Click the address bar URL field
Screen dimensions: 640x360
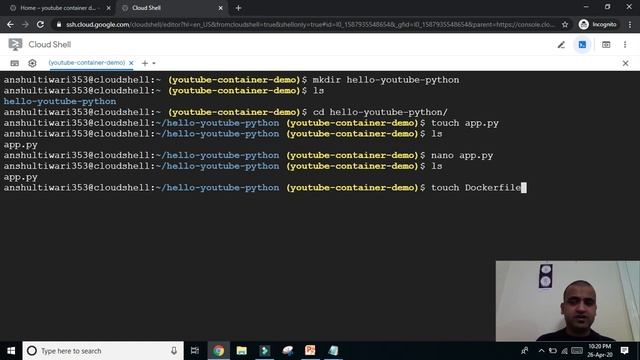tap(310, 24)
